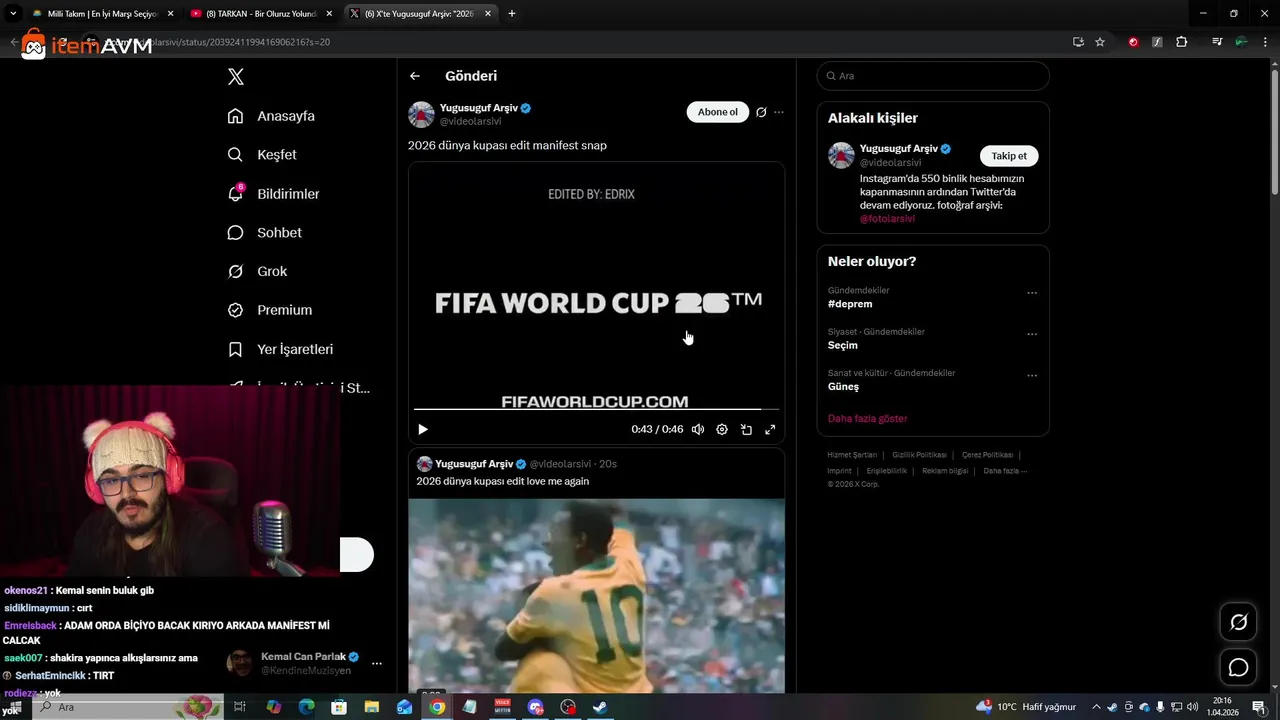Click Takip et follow button

(x=1009, y=156)
